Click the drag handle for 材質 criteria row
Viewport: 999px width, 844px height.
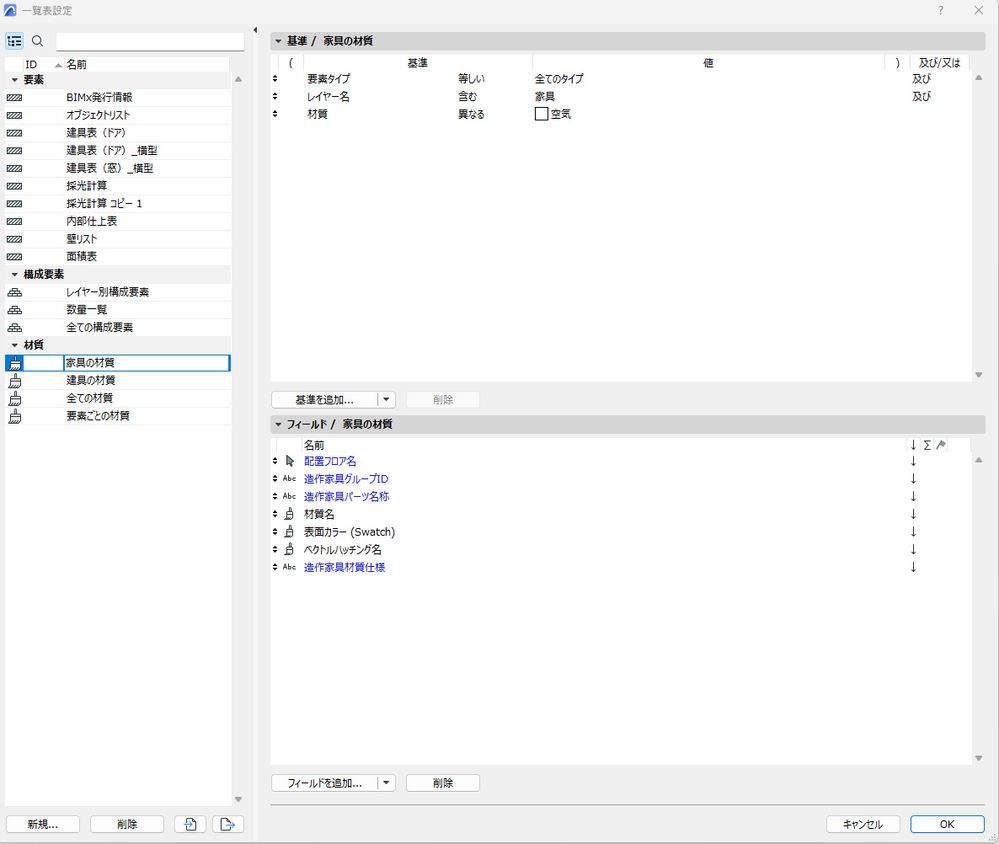point(275,114)
